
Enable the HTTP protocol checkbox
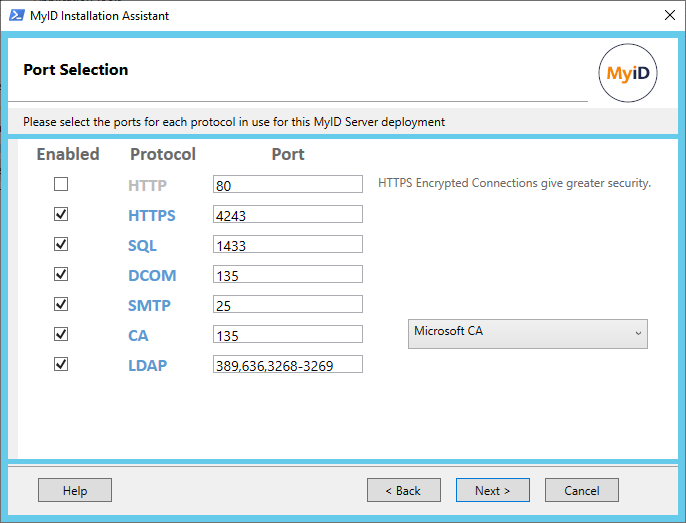[x=61, y=184]
